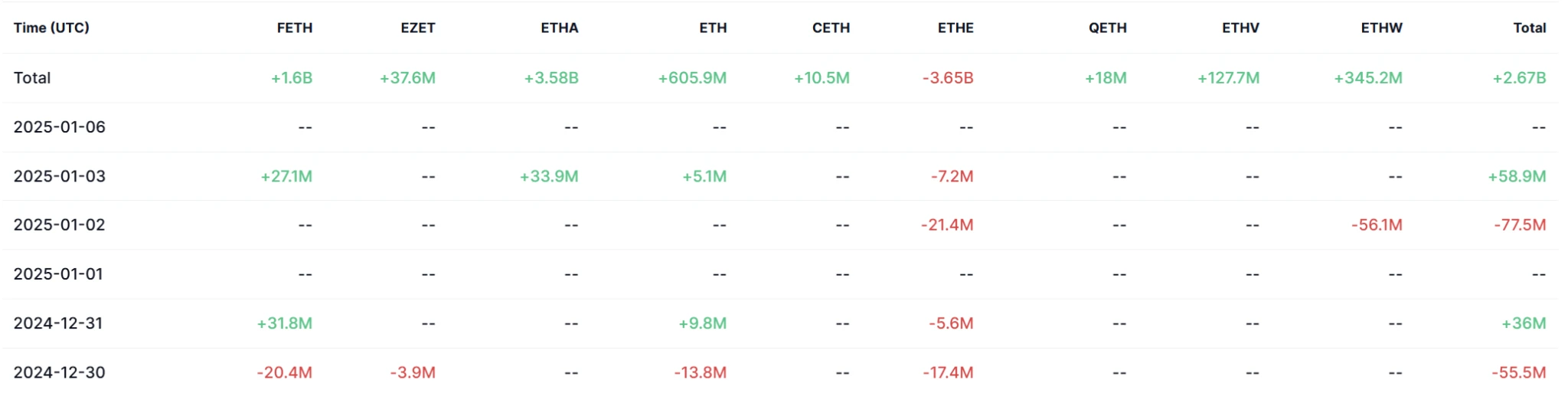Click the -3.9M EZET value
Viewport: 1568px width, 393px height.
click(413, 372)
